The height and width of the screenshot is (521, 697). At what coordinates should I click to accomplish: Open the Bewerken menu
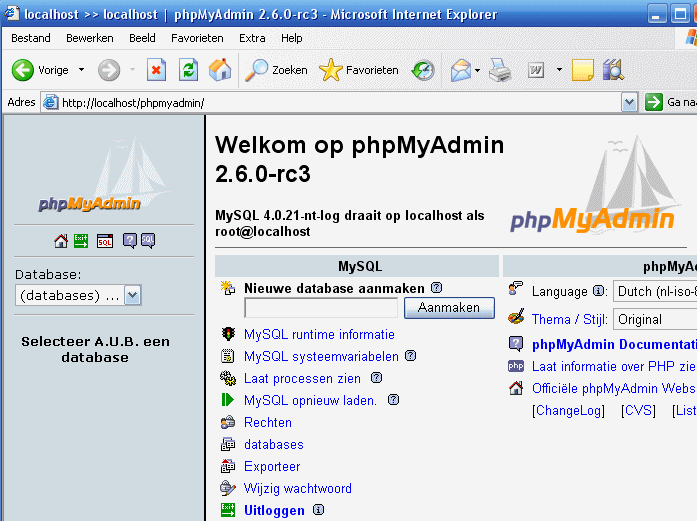pos(90,38)
